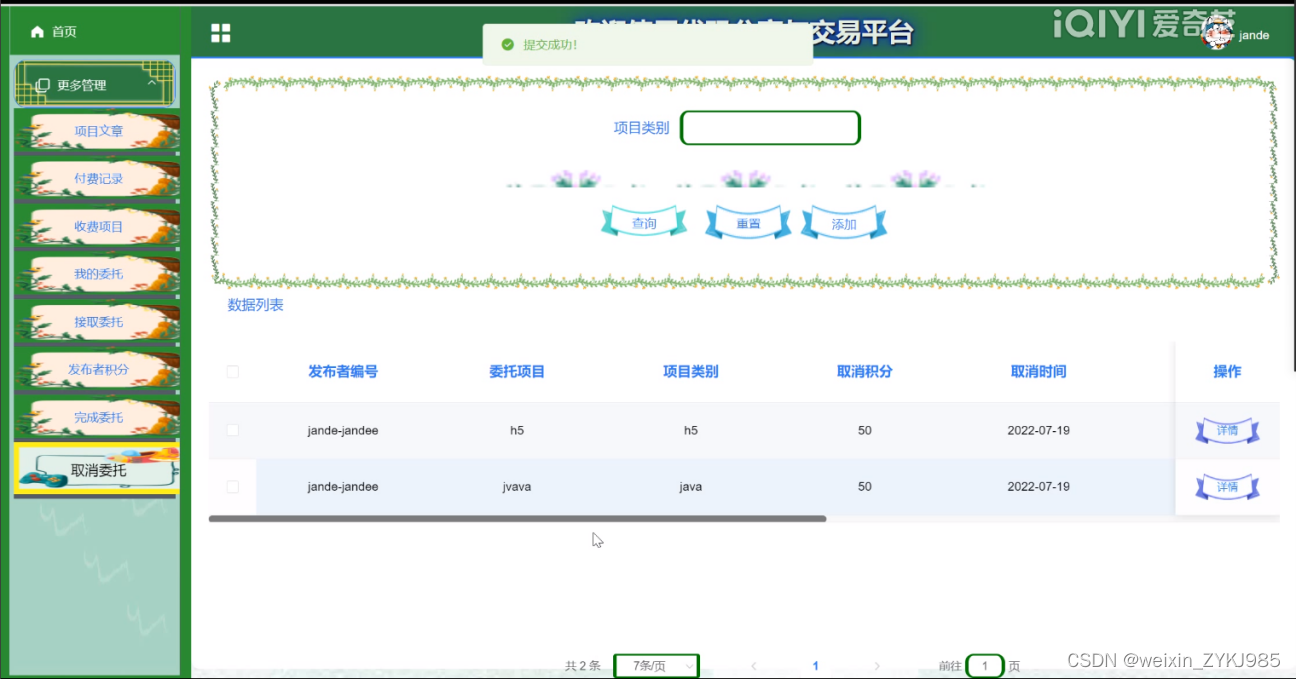The width and height of the screenshot is (1296, 679).
Task: Click the home icon beside 首页
Action: [x=38, y=32]
